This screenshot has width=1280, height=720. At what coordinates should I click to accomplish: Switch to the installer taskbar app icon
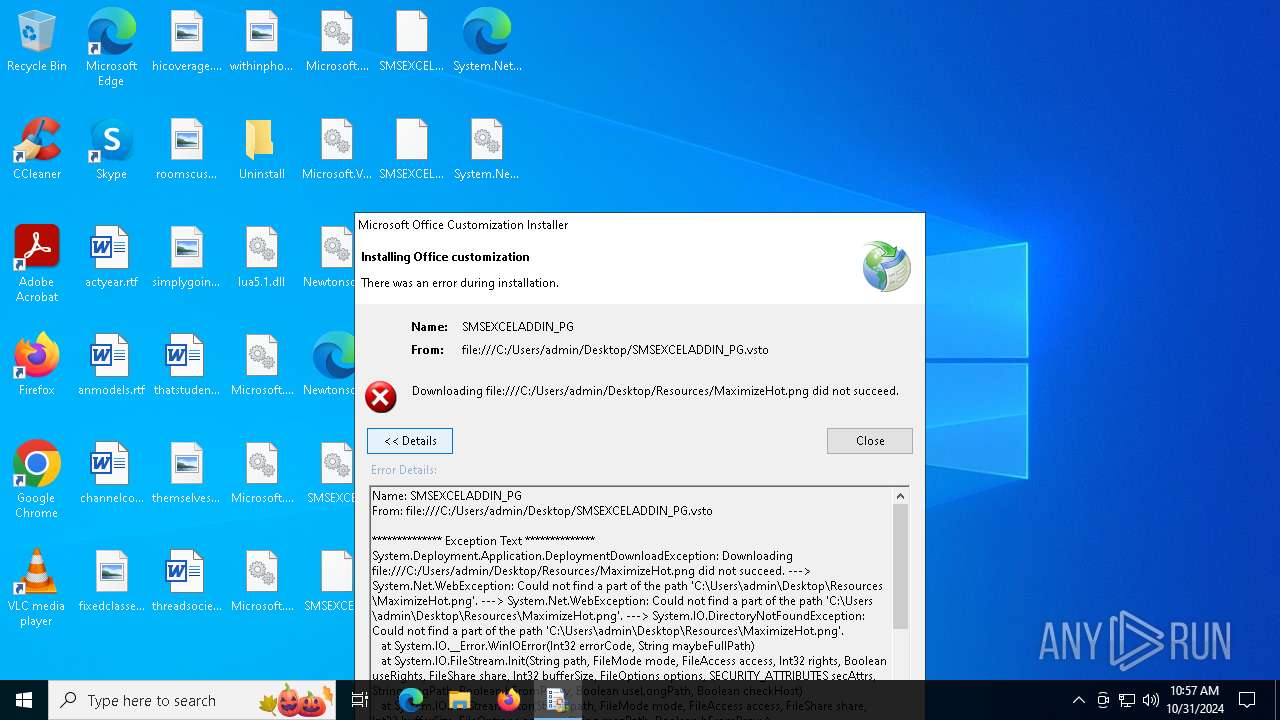tap(557, 700)
